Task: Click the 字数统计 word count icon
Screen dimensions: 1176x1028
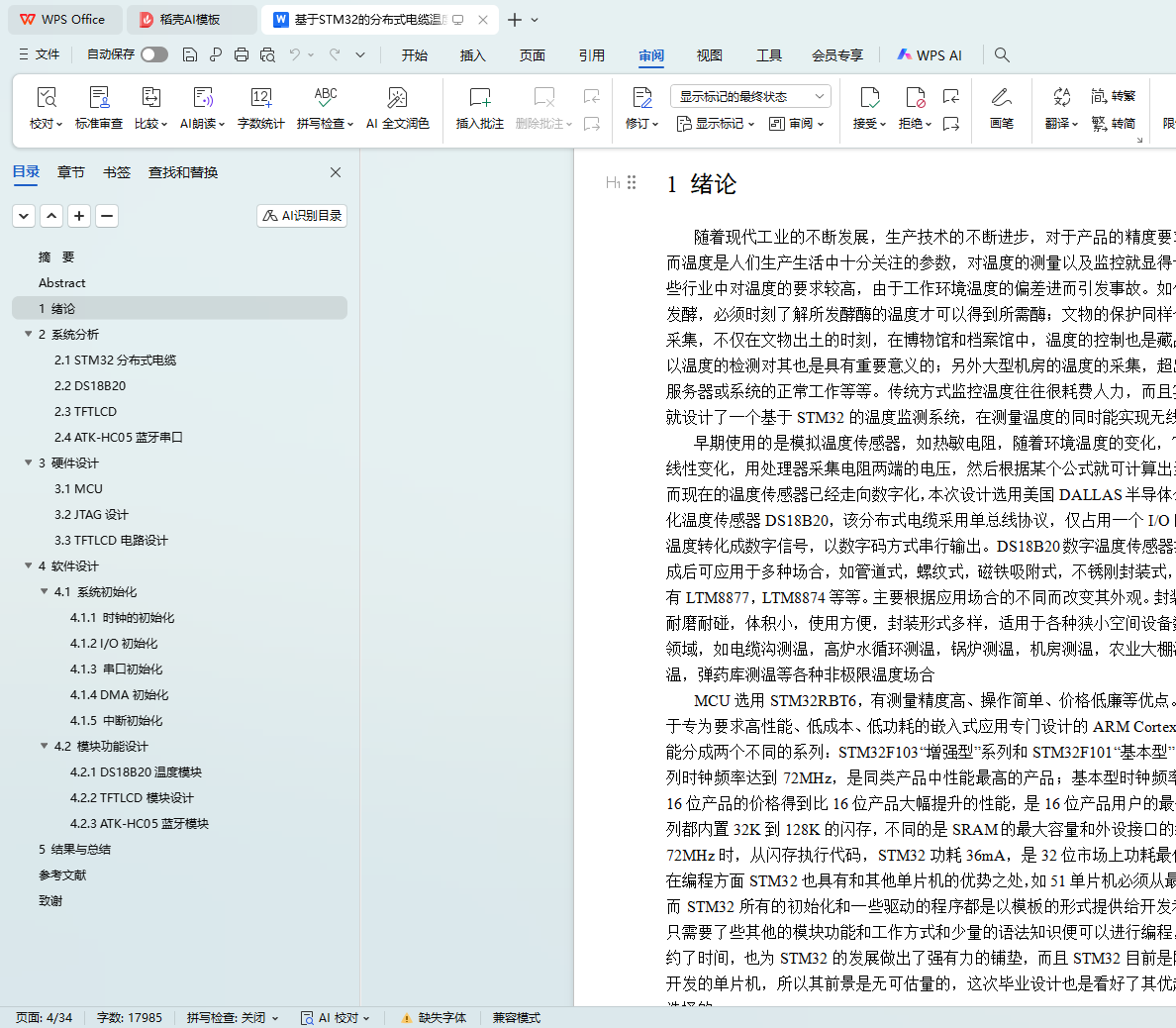Action: coord(260,98)
